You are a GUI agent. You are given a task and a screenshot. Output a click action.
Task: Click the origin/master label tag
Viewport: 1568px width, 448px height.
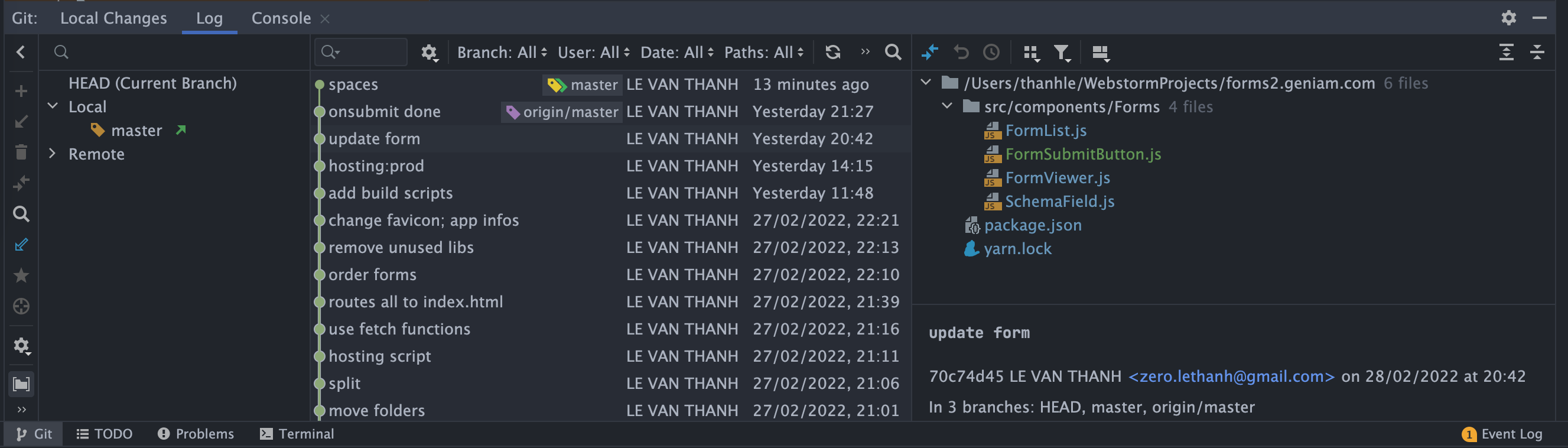coord(561,112)
